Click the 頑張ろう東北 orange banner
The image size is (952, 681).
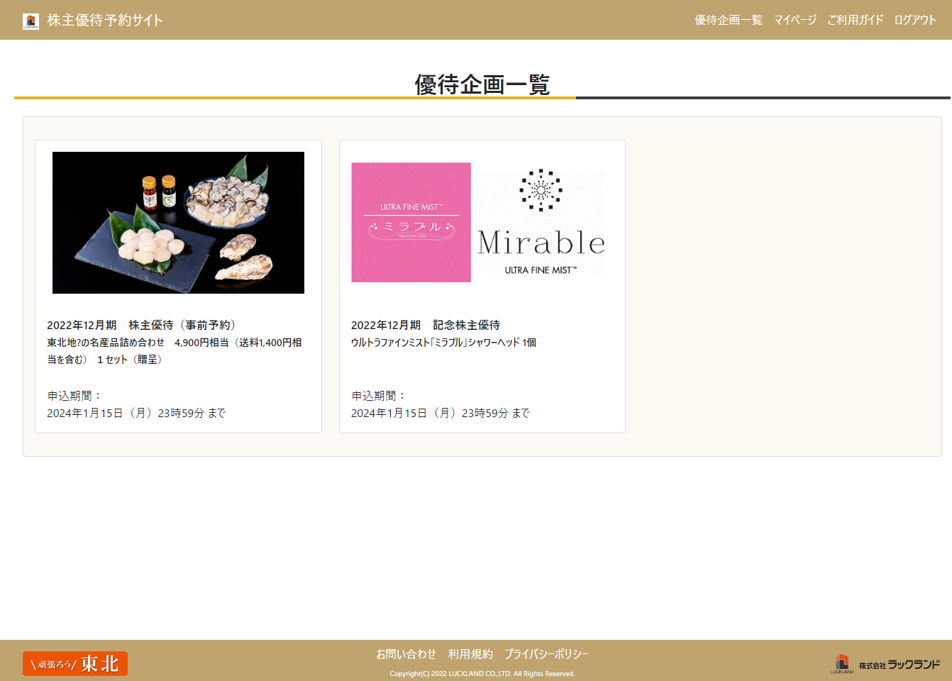click(x=75, y=663)
